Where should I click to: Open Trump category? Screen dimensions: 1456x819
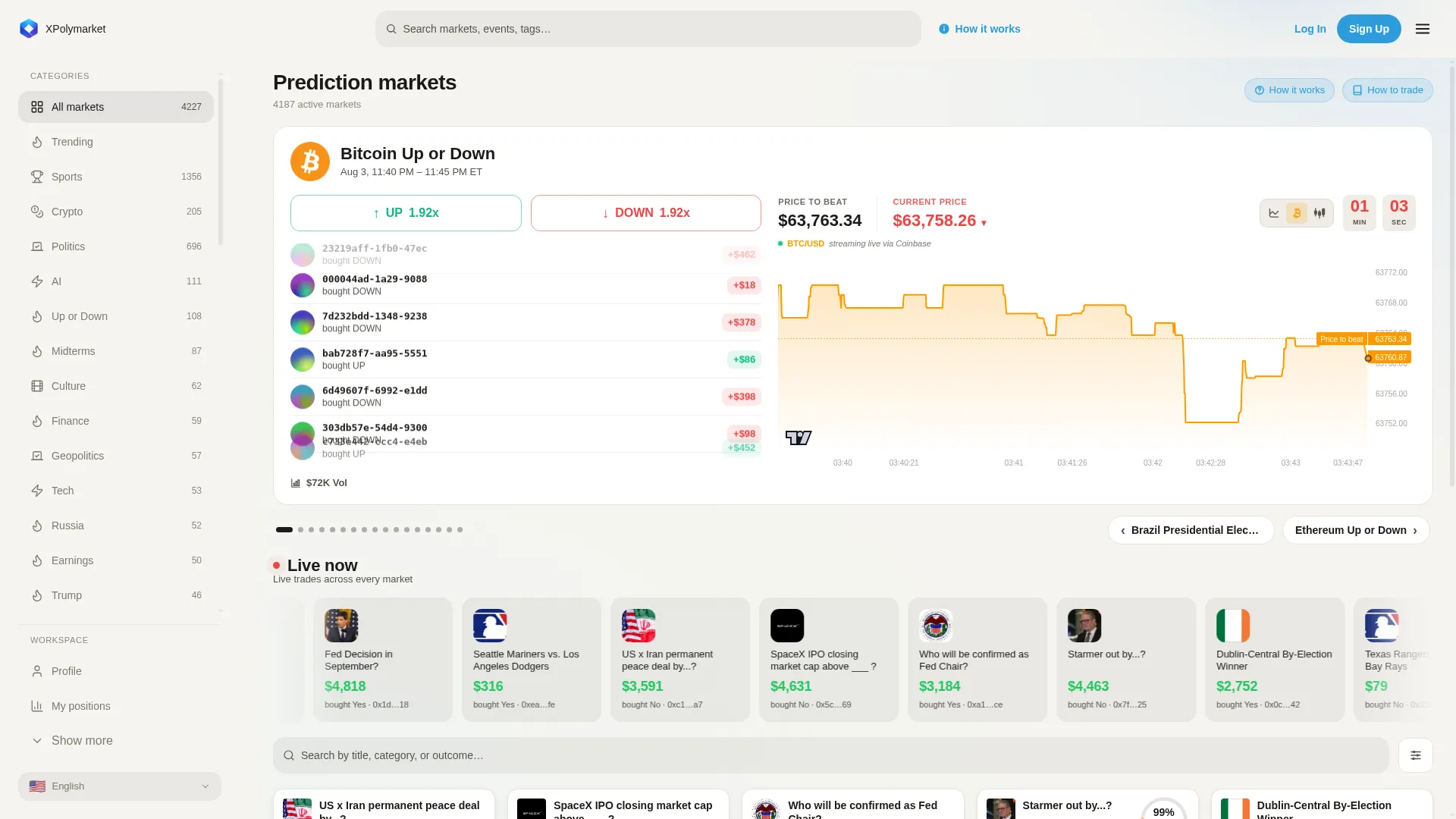click(116, 595)
